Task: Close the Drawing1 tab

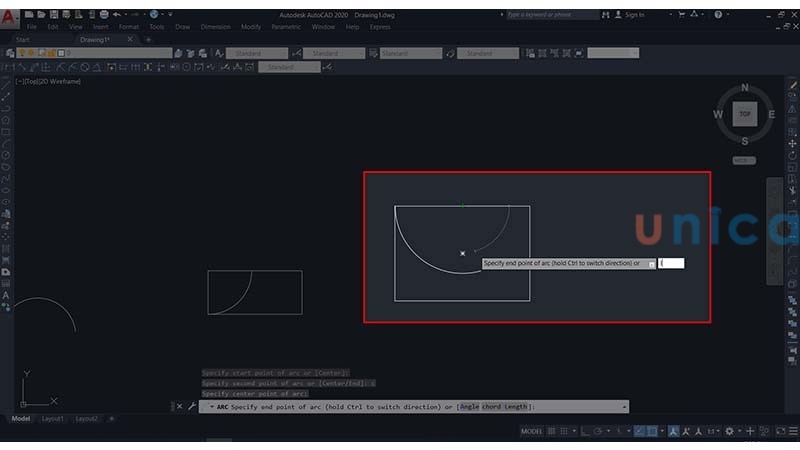Action: pyautogui.click(x=130, y=39)
